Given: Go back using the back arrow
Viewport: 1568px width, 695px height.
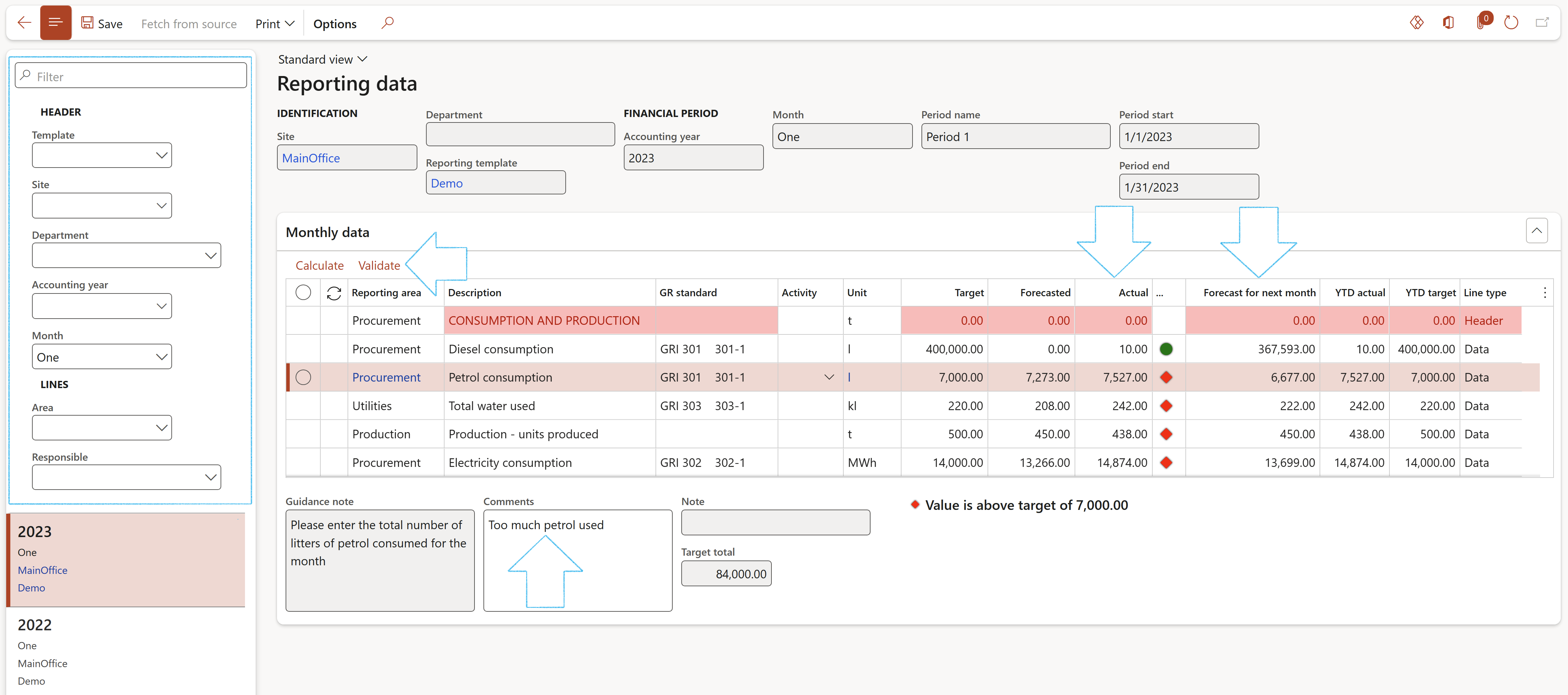Looking at the screenshot, I should [24, 23].
